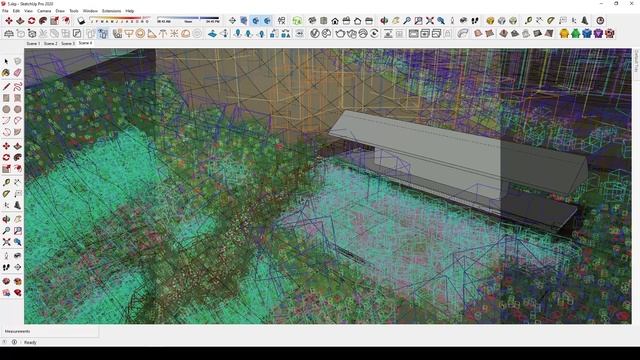
Task: Select the Rectangle drawing tool
Action: point(6,98)
